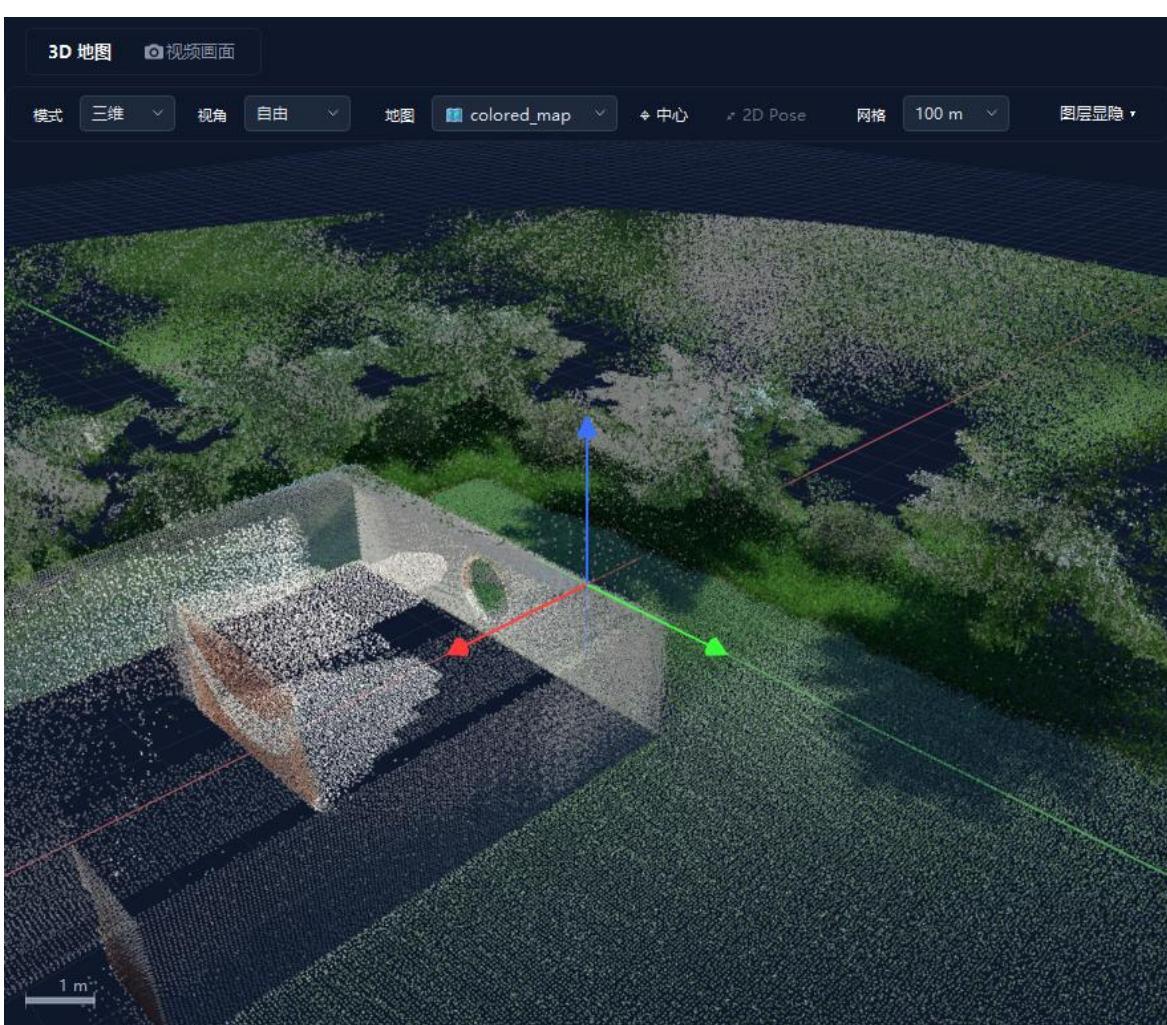Click the 模式 label text
The height and width of the screenshot is (1025, 1167).
point(48,115)
